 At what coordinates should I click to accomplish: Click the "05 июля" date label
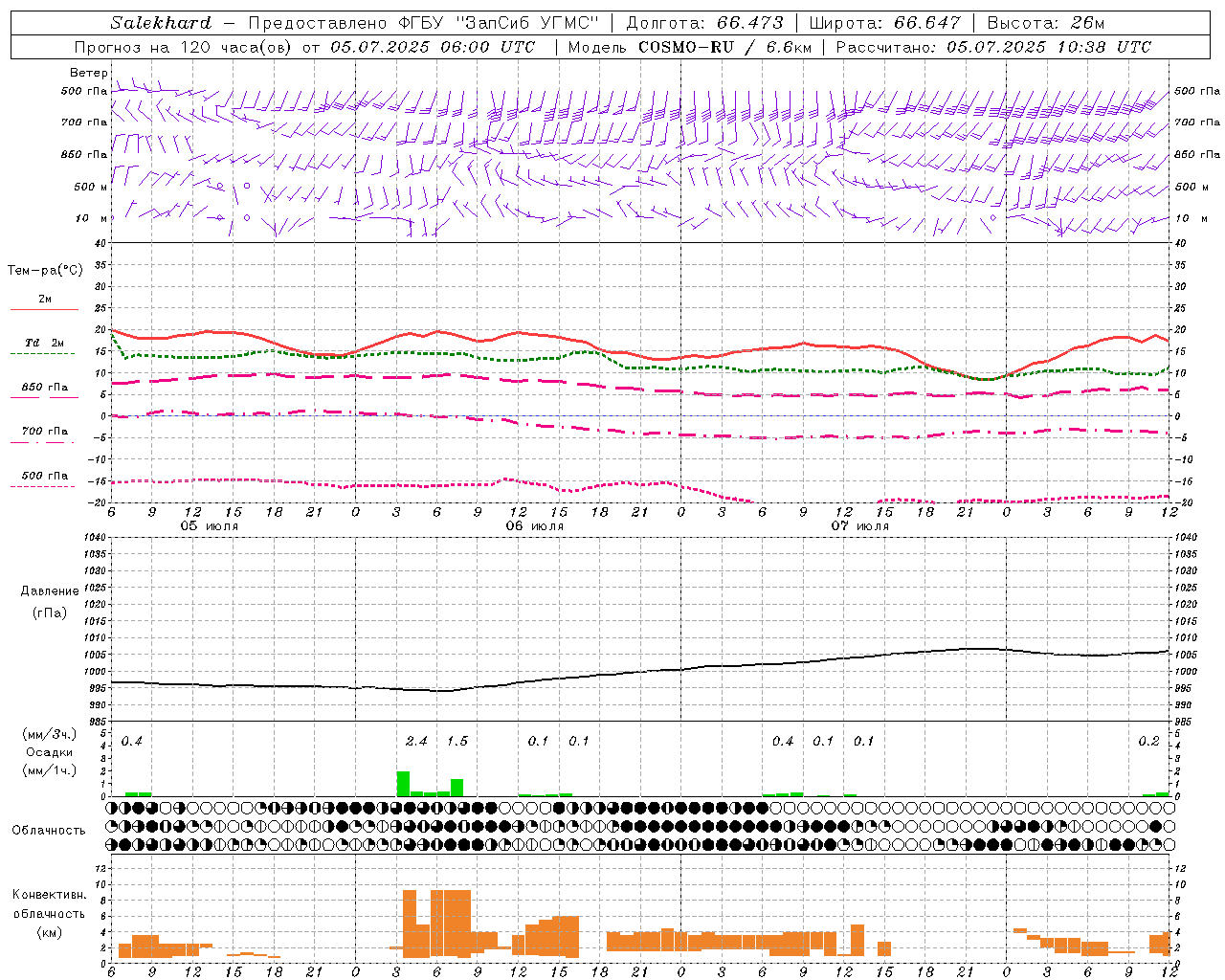[x=210, y=526]
